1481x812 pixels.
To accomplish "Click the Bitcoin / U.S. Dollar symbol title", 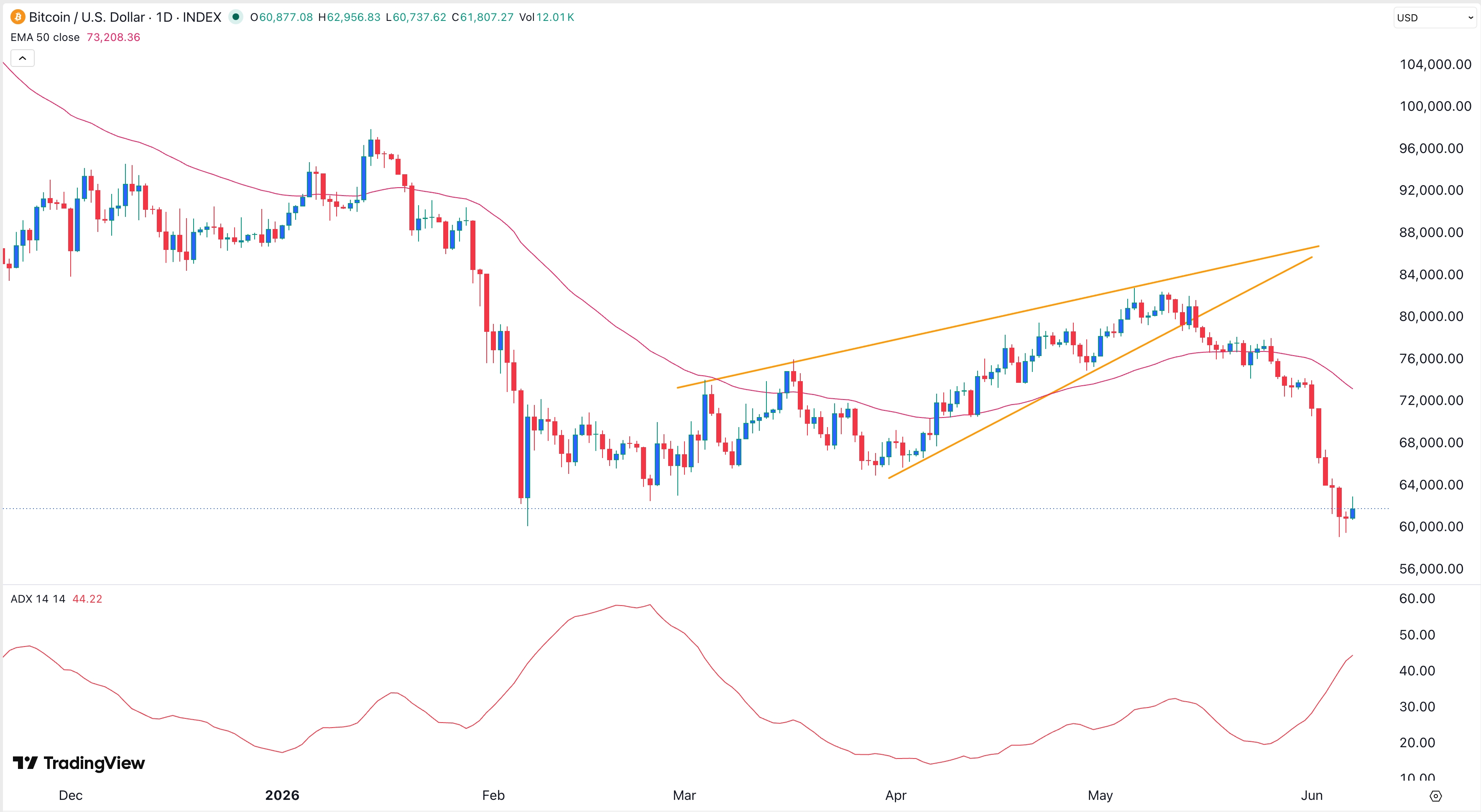I will click(x=87, y=17).
